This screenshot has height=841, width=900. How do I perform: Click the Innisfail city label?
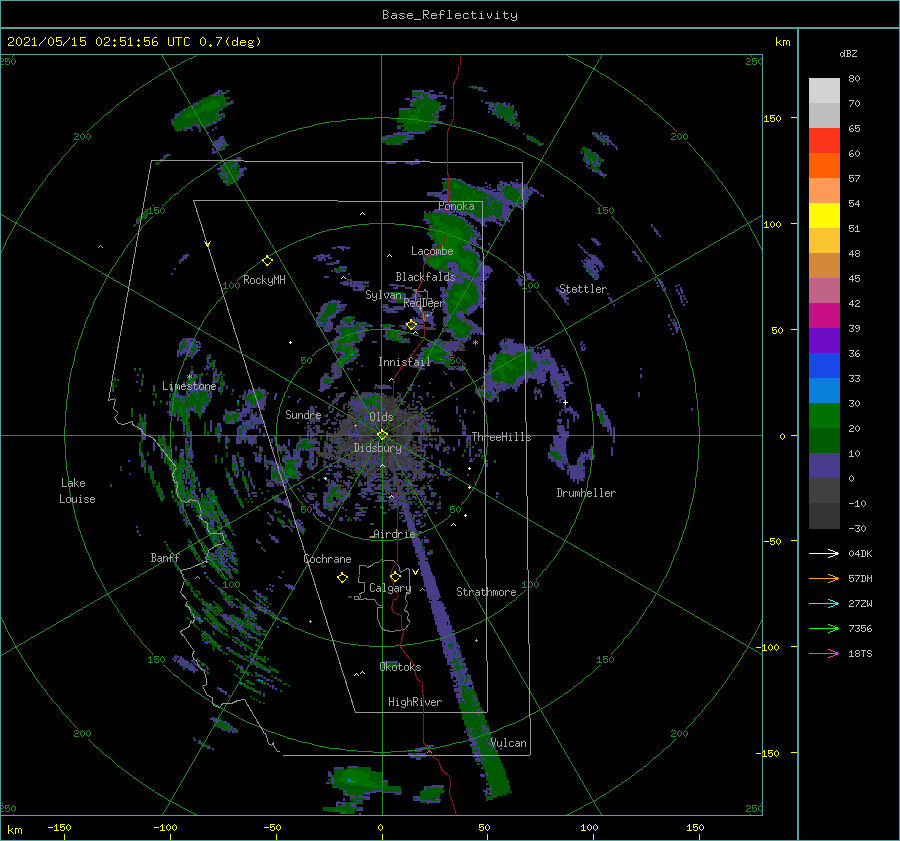tap(404, 362)
